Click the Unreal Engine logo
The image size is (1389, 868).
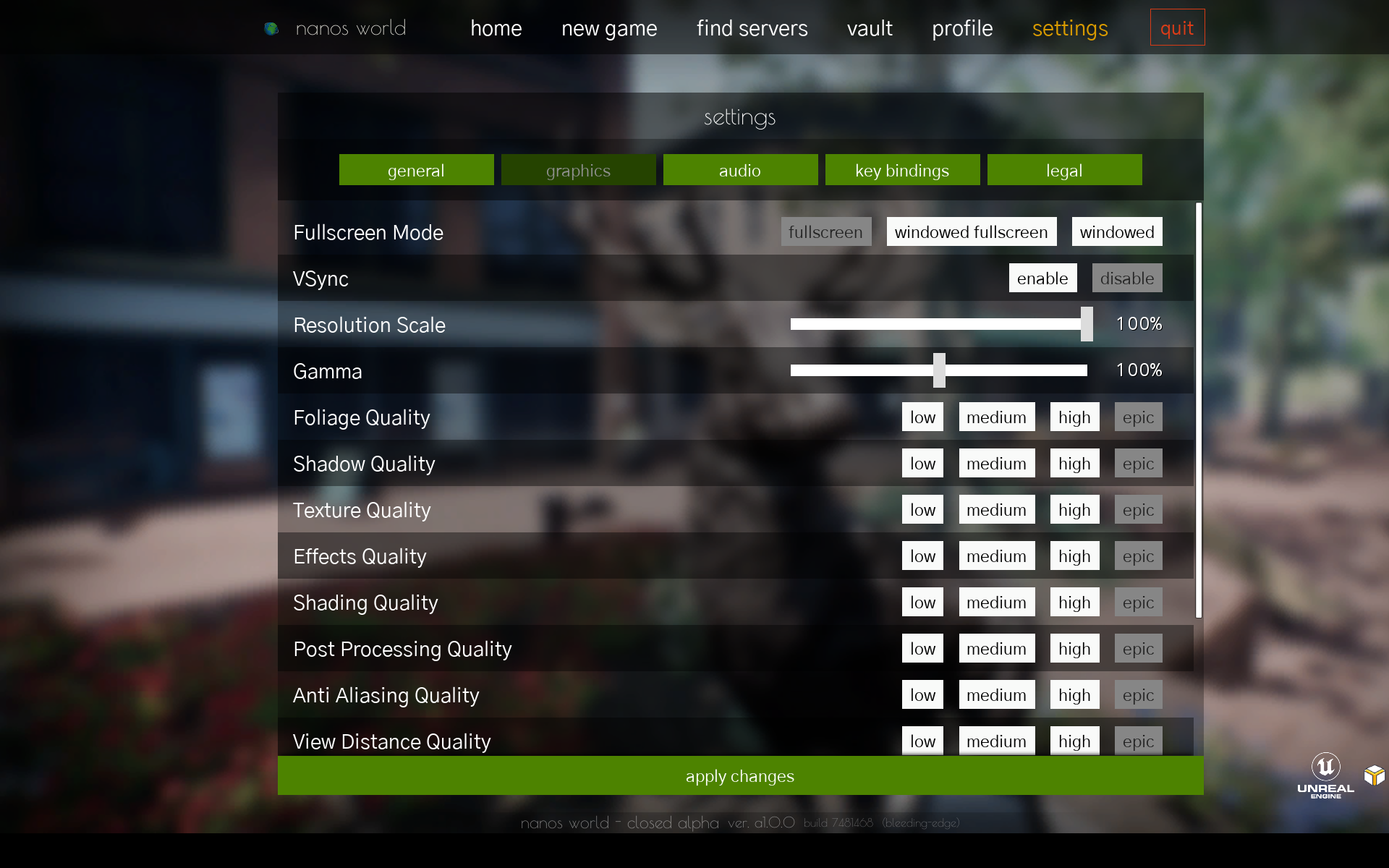point(1326,775)
